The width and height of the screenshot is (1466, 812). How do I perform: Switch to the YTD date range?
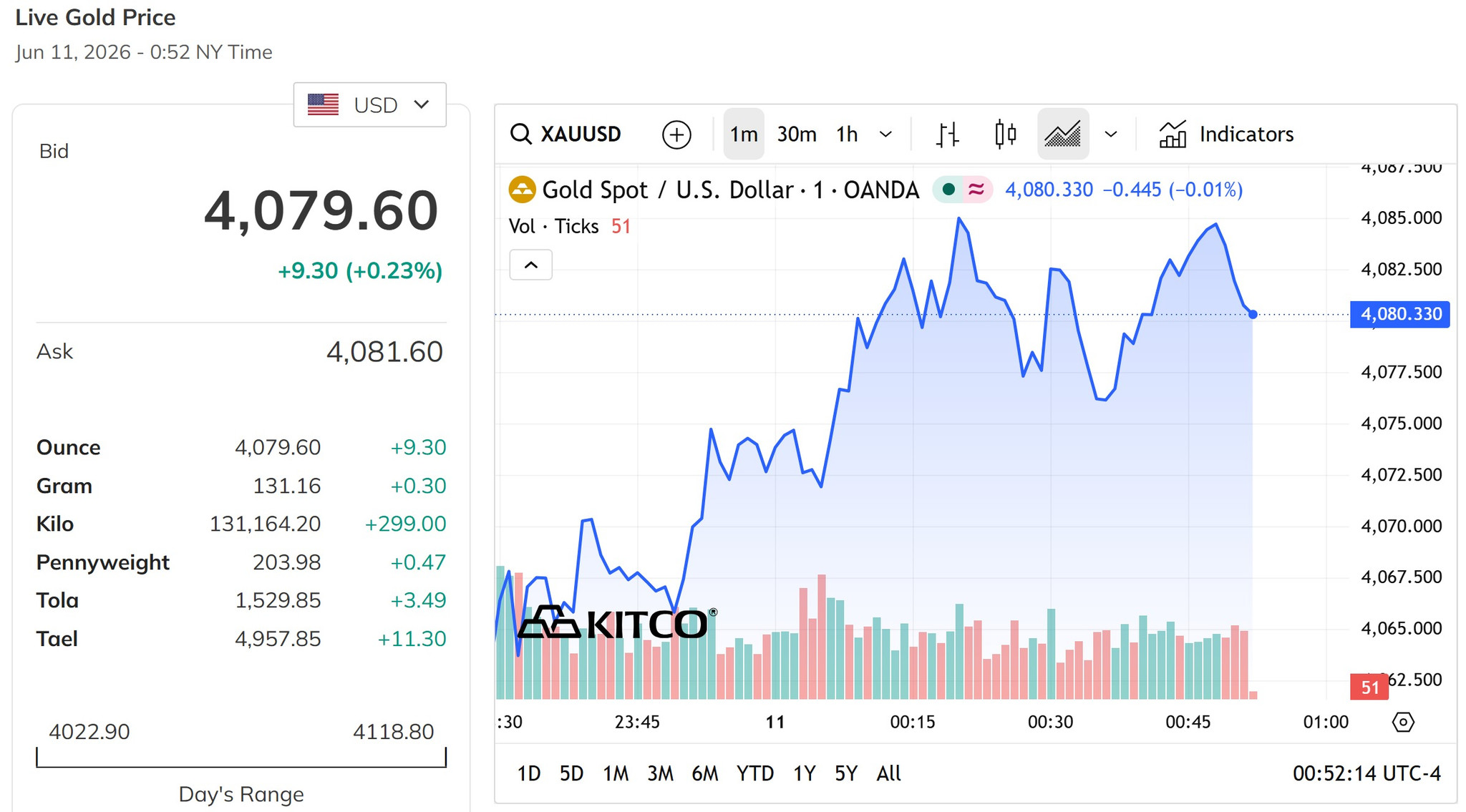(755, 773)
